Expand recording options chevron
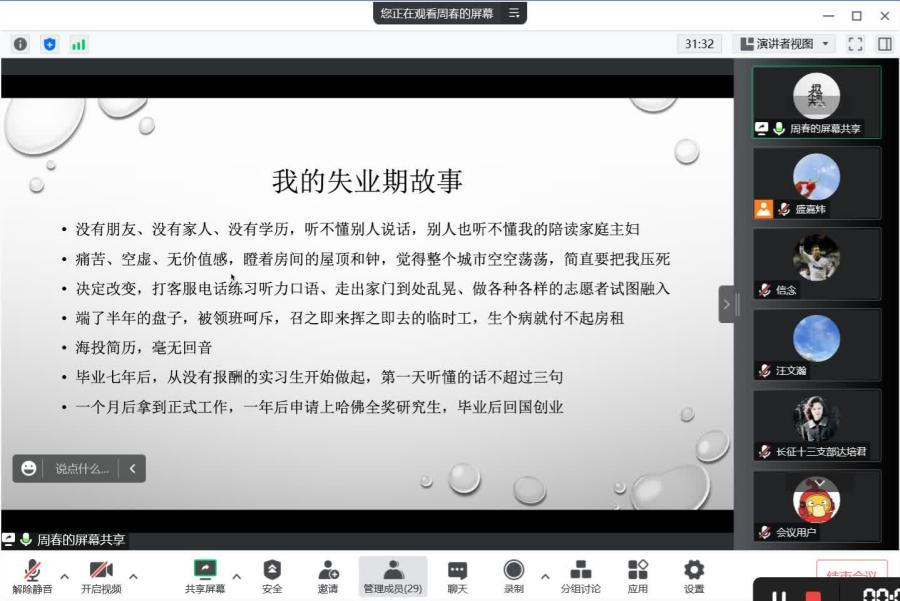Image resolution: width=900 pixels, height=601 pixels. click(545, 576)
